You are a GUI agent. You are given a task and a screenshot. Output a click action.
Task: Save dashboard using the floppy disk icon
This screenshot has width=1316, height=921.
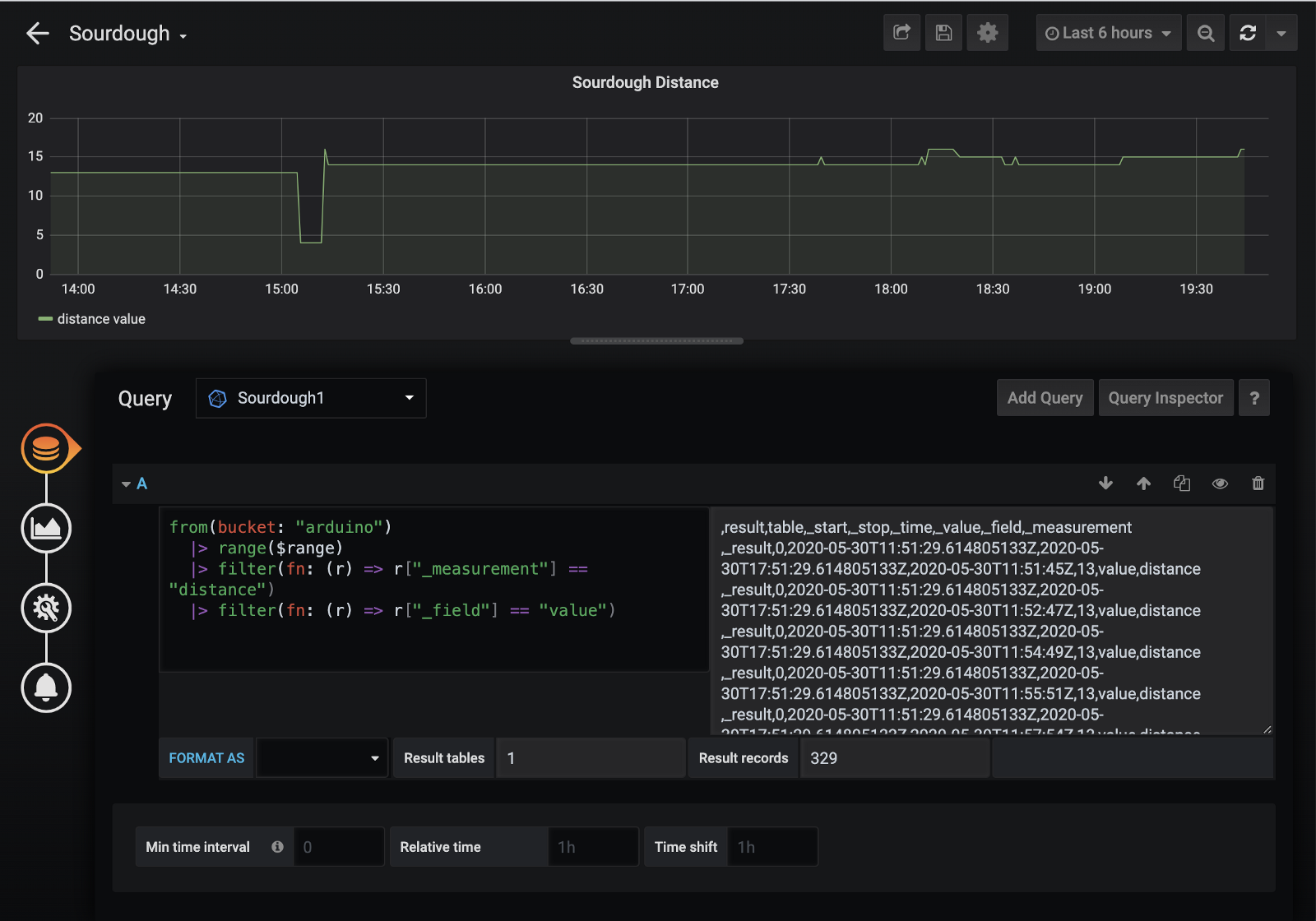943,33
